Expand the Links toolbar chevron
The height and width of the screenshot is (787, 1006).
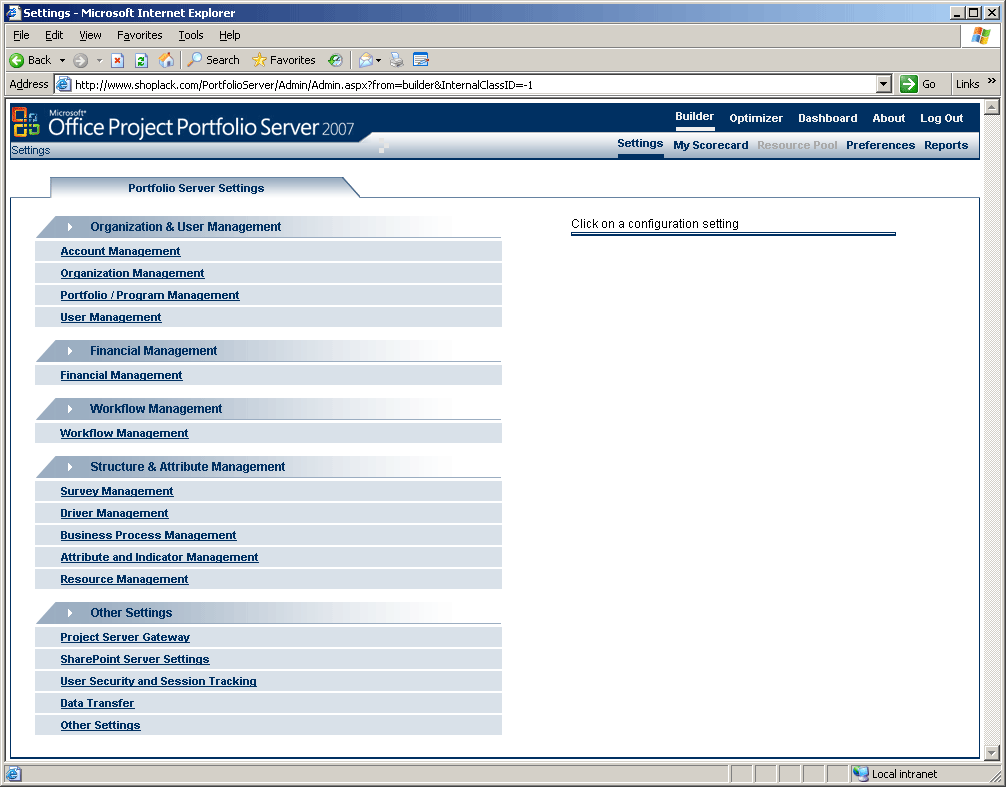point(992,81)
